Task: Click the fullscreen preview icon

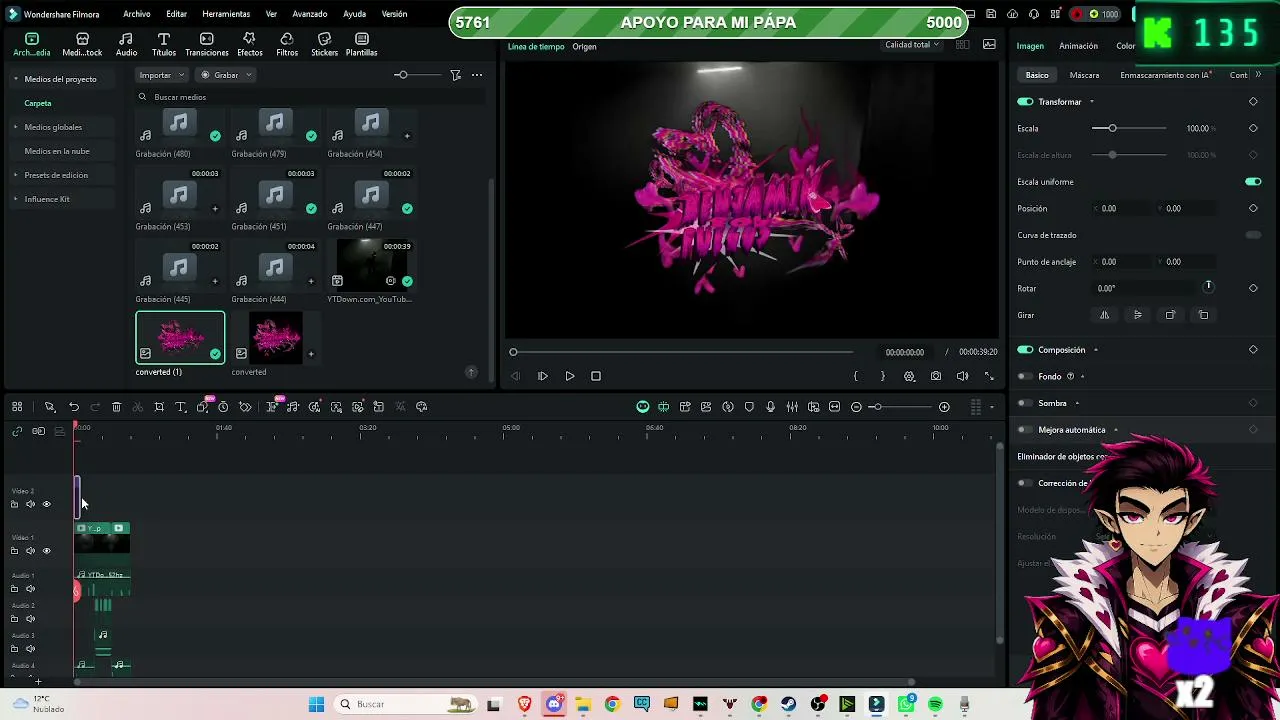Action: (x=989, y=376)
